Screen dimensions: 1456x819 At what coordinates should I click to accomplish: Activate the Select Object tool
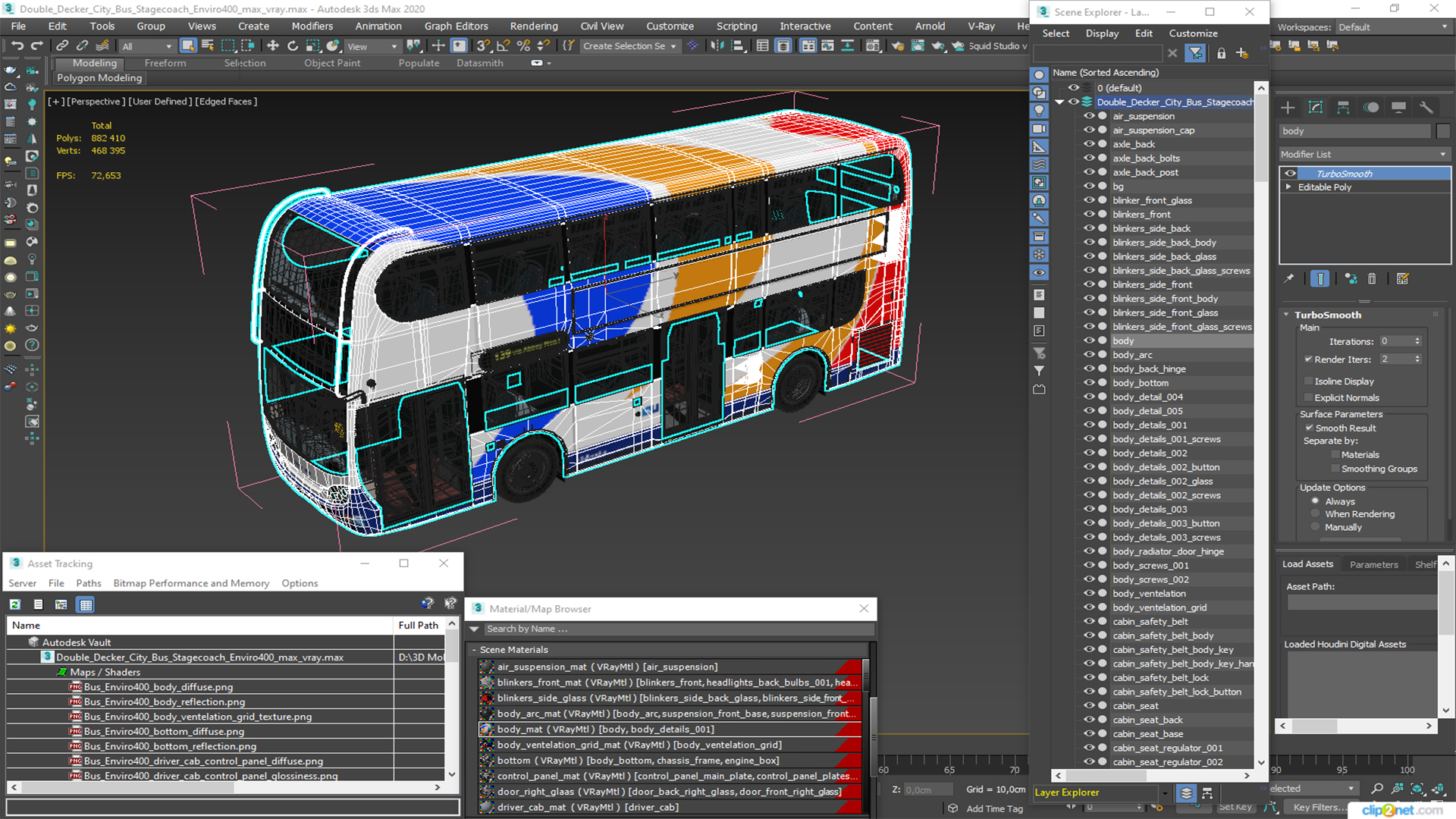[x=187, y=46]
